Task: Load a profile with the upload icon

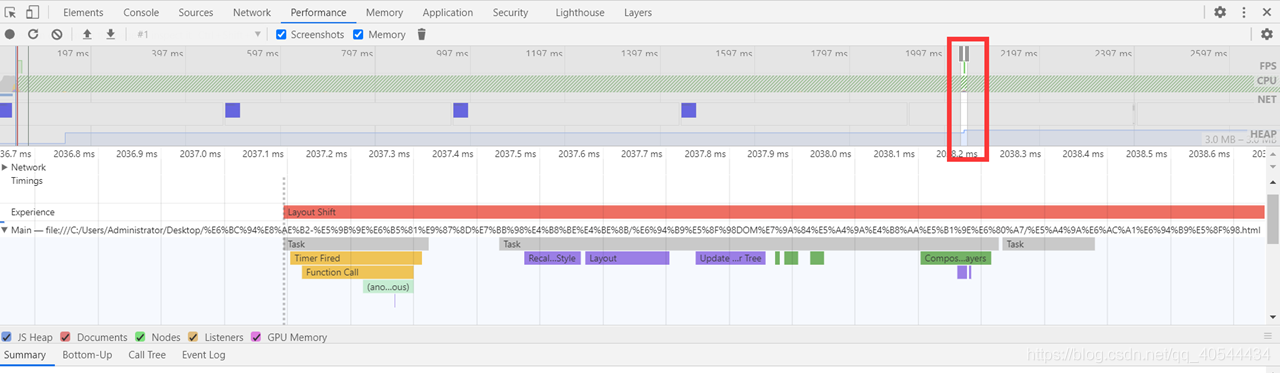Action: click(x=87, y=34)
